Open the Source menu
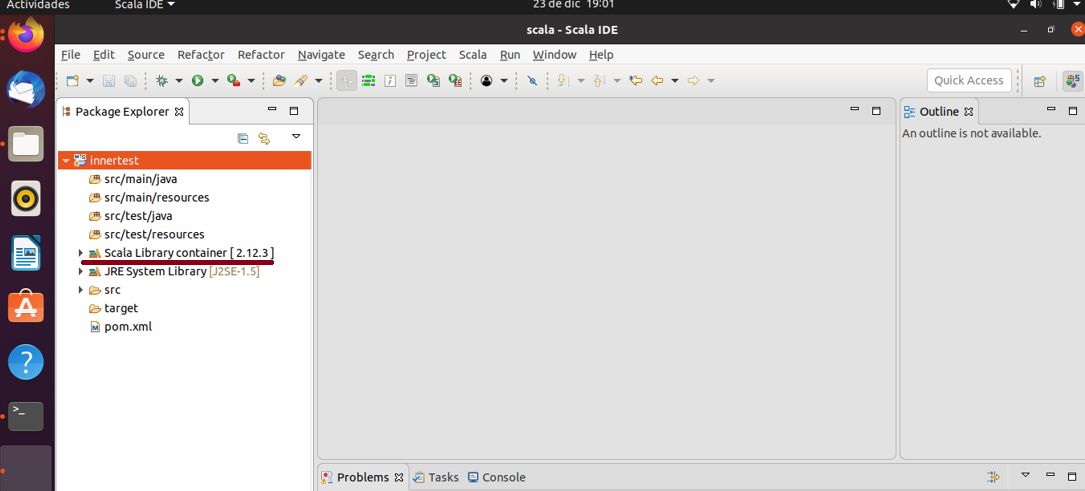This screenshot has height=491, width=1085. coord(146,55)
